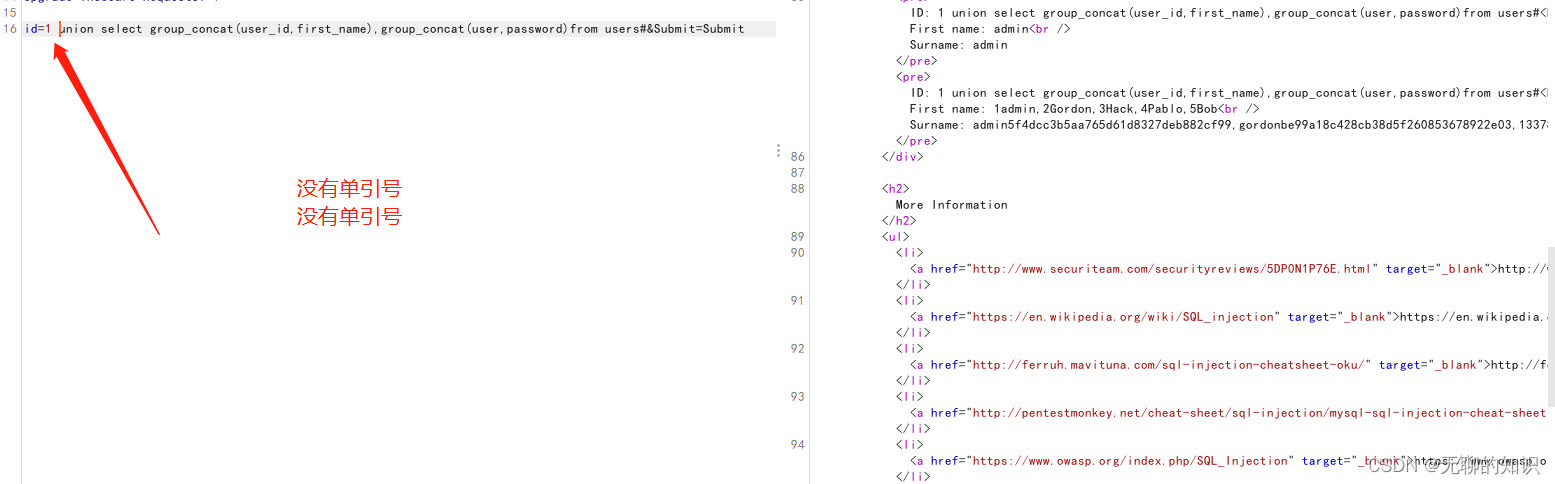Click the ferruh.mavituna.com cheatsheet href
The width and height of the screenshot is (1555, 484).
point(1168,365)
